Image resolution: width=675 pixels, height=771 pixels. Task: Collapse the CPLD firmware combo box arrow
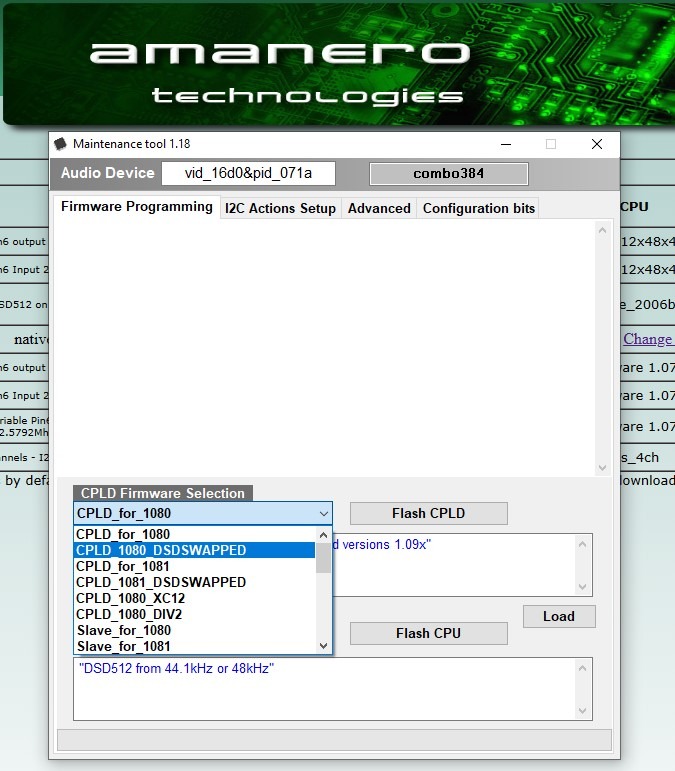[323, 513]
